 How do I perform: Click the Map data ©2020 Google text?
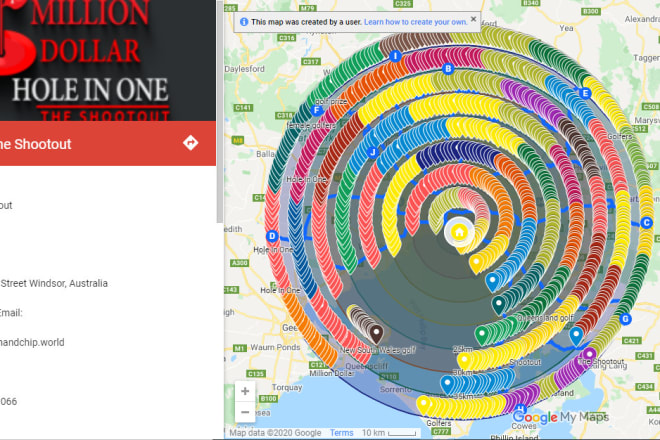(275, 432)
